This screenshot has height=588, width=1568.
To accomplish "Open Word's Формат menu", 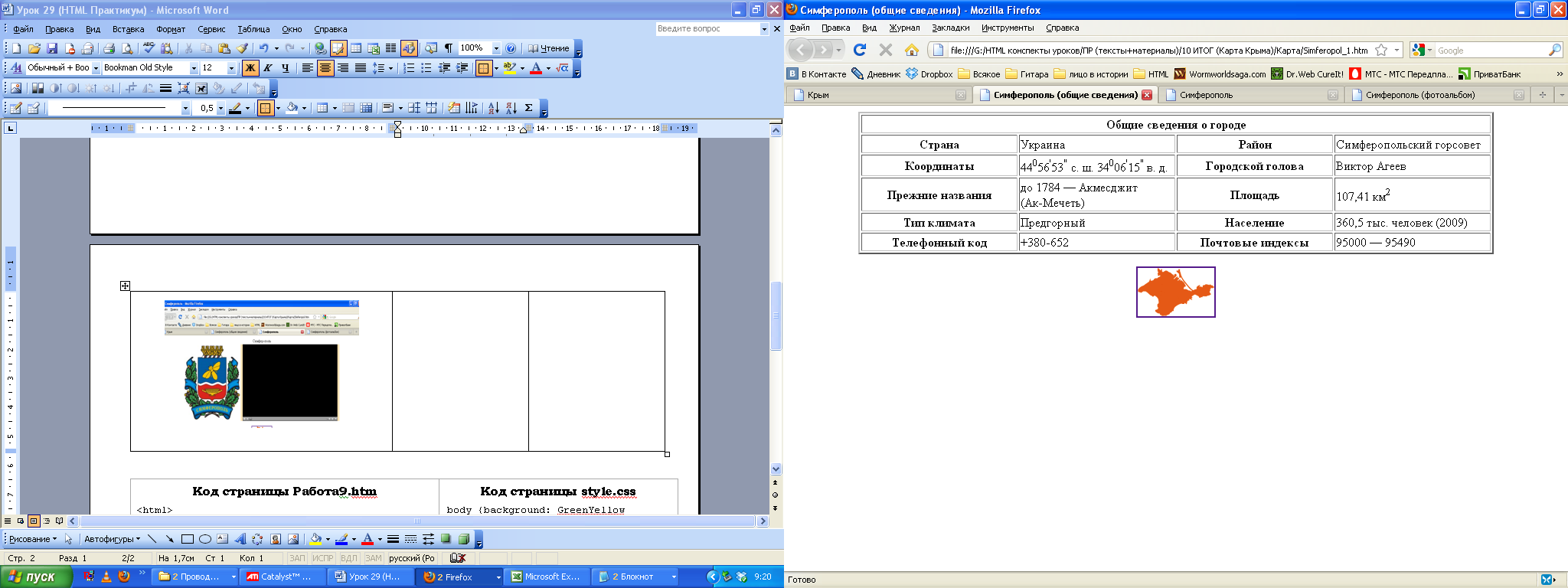I will point(171,29).
